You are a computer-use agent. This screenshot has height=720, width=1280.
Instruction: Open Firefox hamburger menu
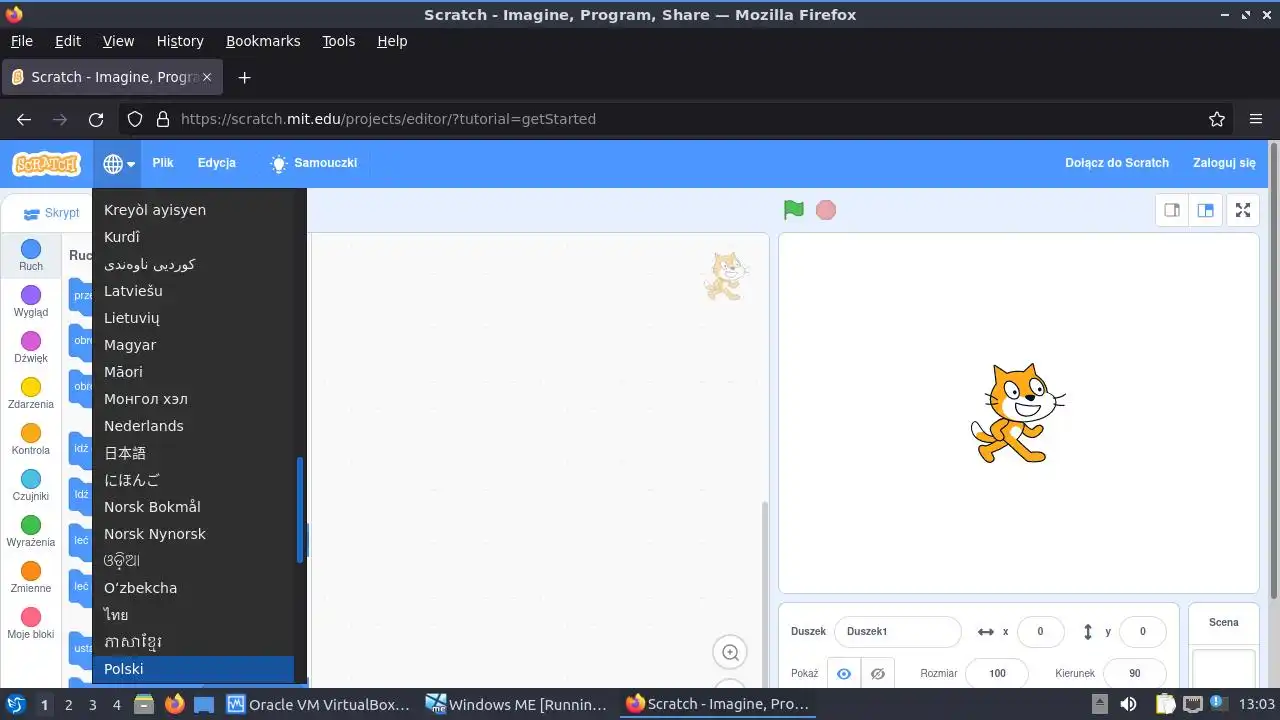click(1256, 119)
